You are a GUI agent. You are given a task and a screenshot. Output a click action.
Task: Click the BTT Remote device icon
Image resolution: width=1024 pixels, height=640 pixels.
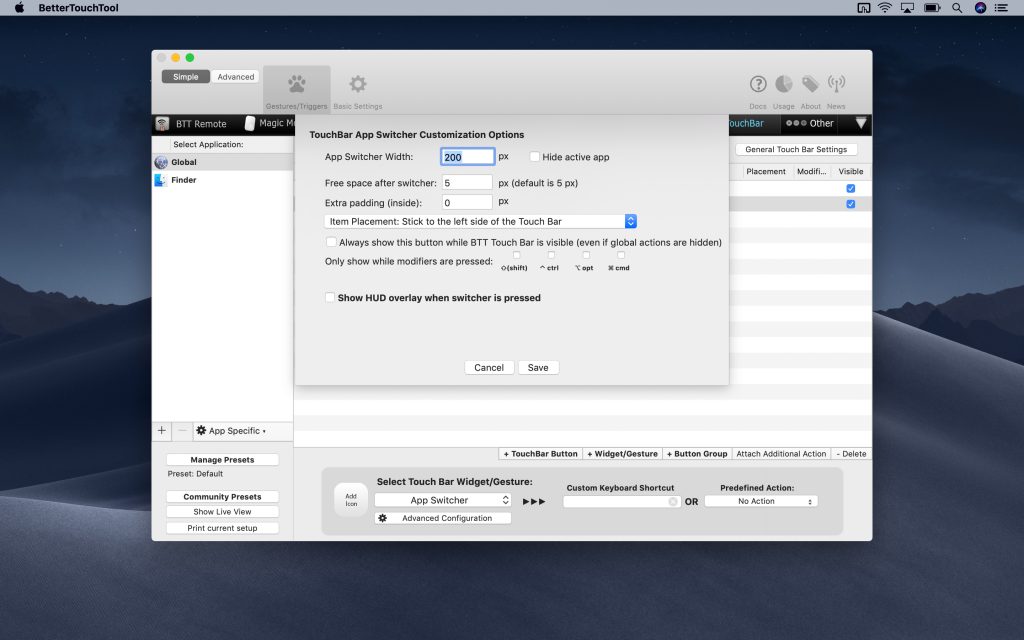point(162,123)
